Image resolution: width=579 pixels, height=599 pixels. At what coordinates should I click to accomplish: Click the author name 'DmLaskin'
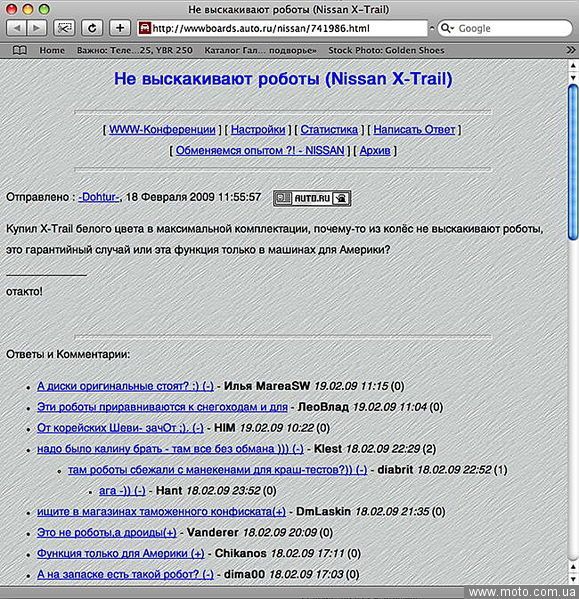(323, 512)
